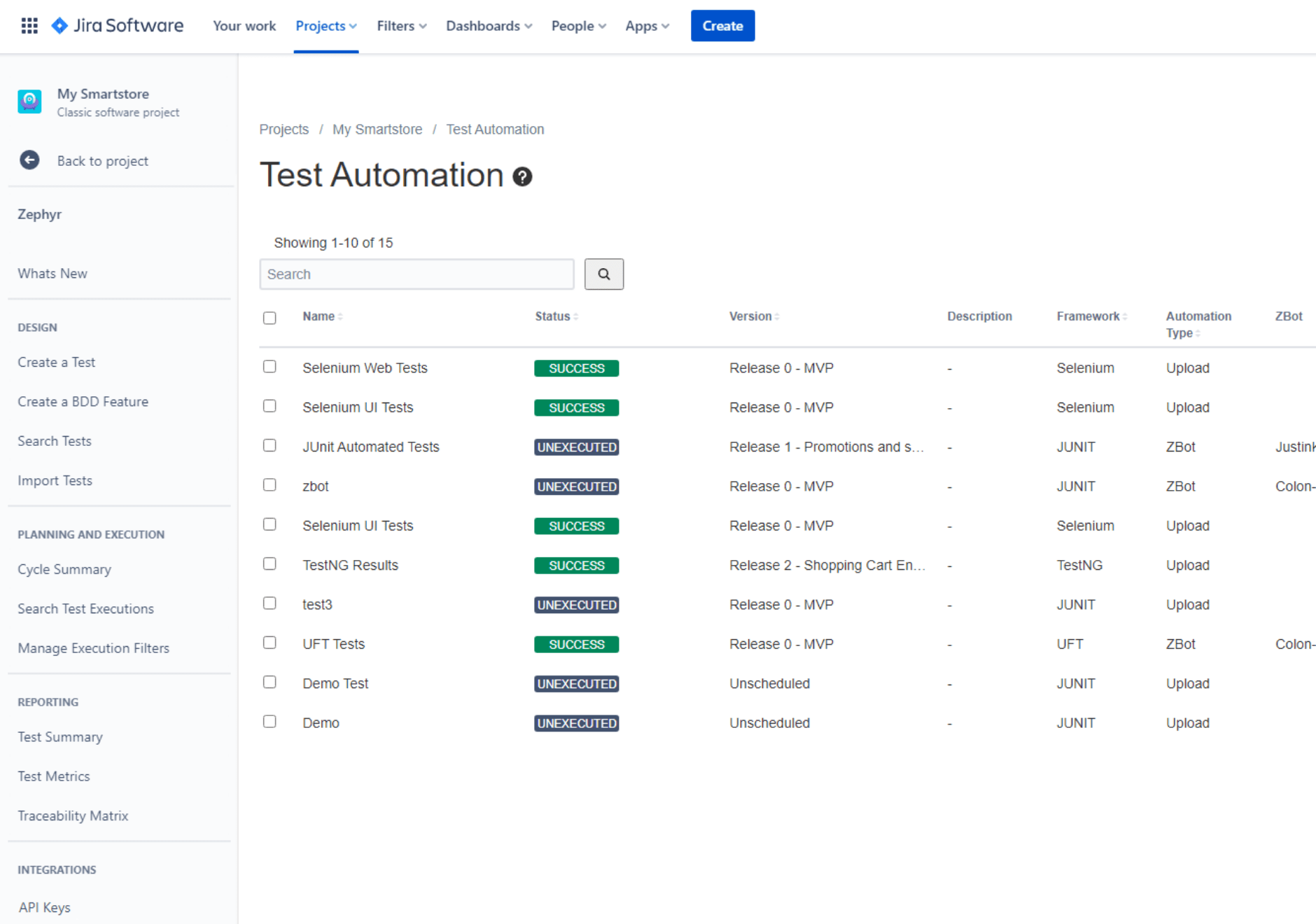Select the TestNG Results row checkbox

[269, 564]
